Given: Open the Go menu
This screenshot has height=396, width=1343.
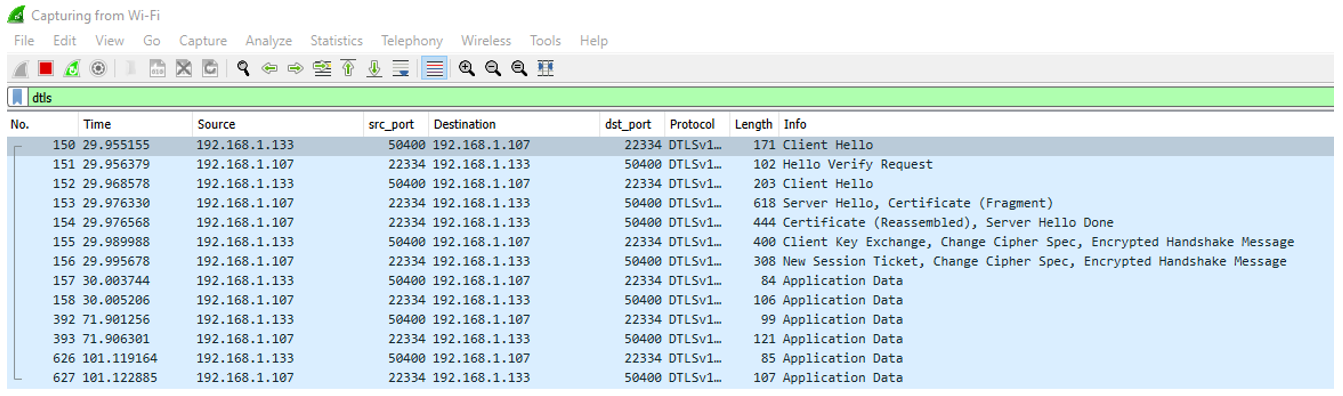Looking at the screenshot, I should coord(152,41).
